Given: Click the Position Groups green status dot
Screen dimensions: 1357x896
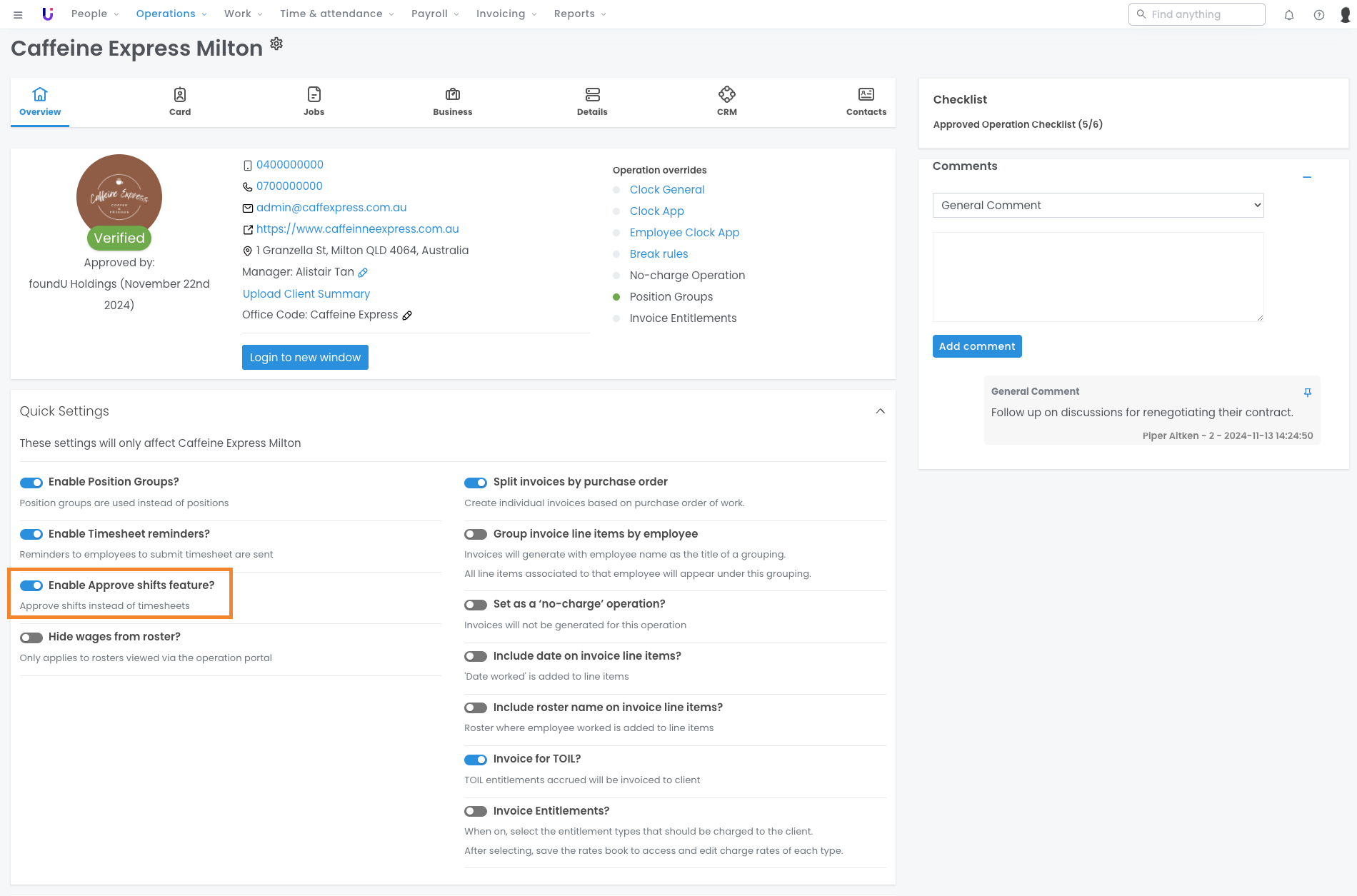Looking at the screenshot, I should click(616, 297).
